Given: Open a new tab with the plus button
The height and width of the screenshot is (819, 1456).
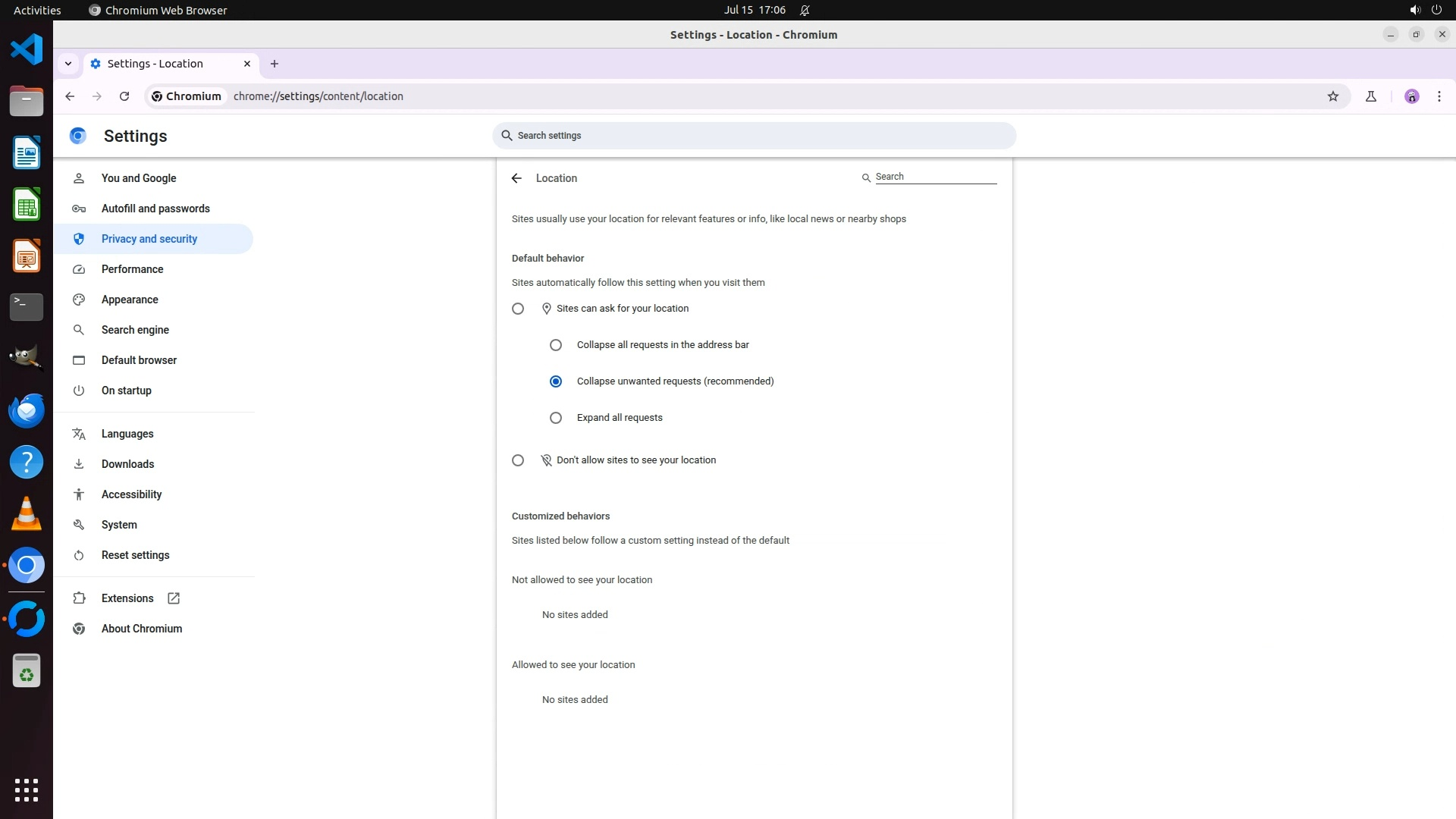Looking at the screenshot, I should pos(275,64).
